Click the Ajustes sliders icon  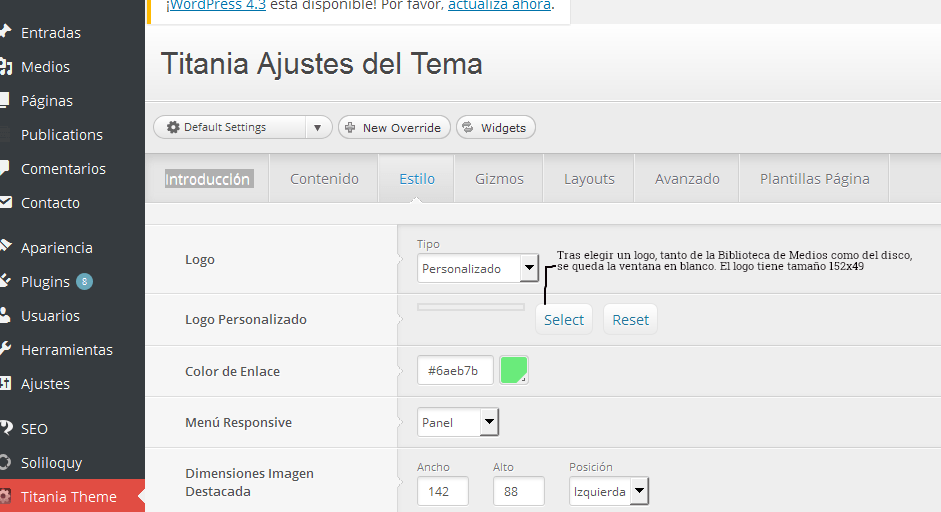[x=5, y=383]
